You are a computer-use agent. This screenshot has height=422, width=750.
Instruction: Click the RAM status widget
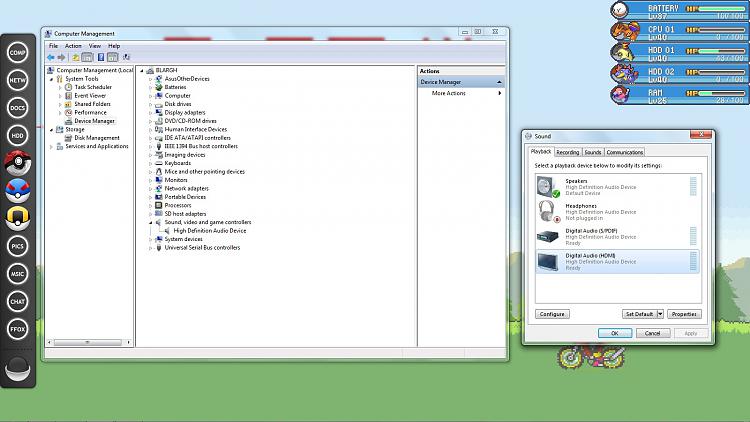680,94
